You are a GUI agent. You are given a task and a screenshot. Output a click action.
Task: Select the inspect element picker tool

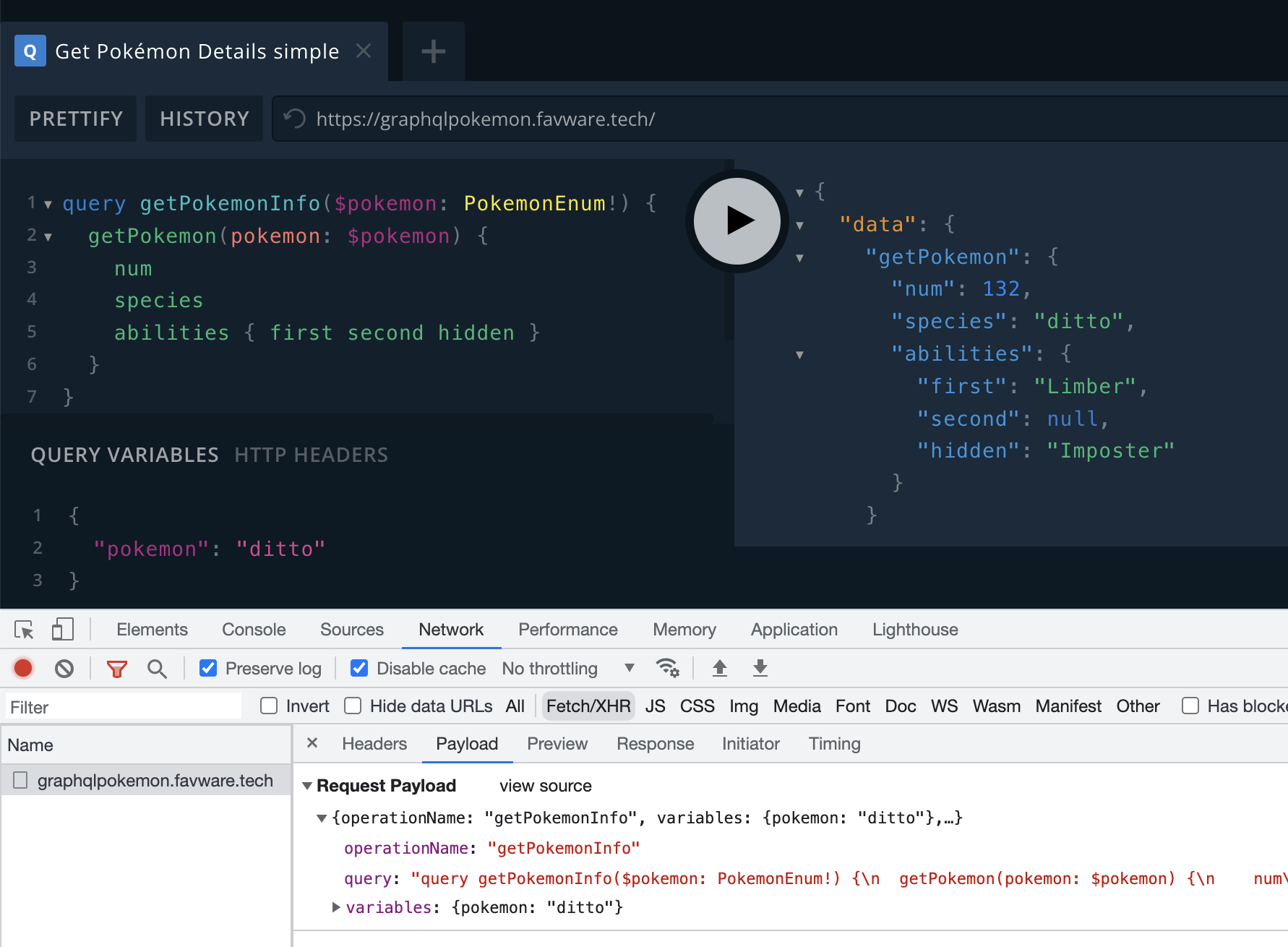coord(24,630)
